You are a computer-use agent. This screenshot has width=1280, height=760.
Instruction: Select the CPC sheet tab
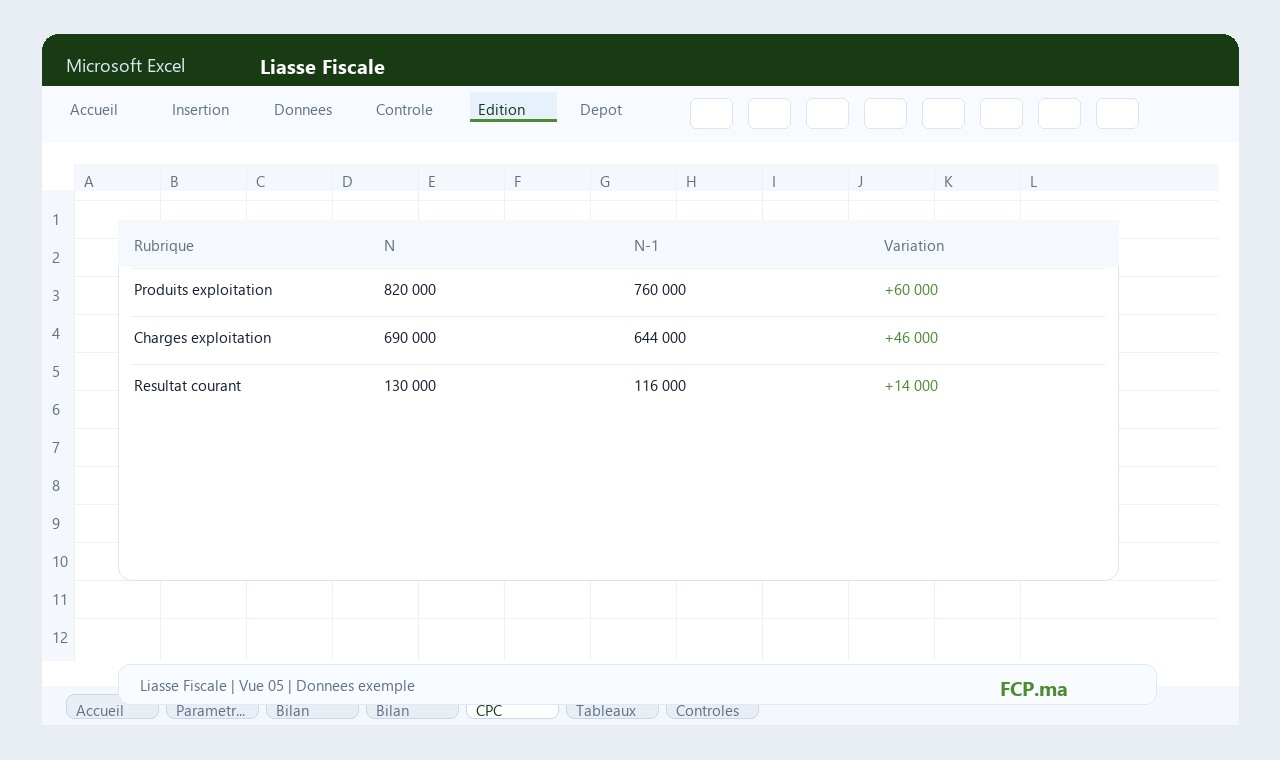[x=512, y=710]
